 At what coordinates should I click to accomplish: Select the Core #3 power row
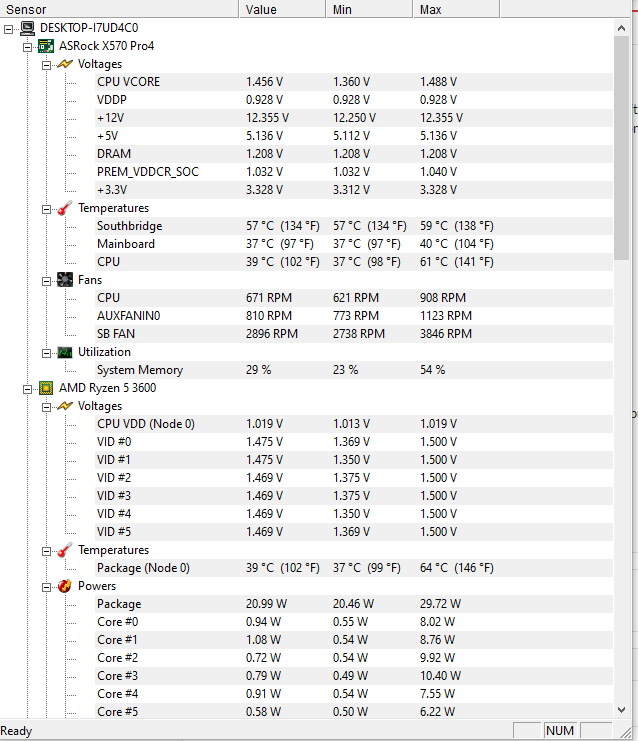click(354, 676)
